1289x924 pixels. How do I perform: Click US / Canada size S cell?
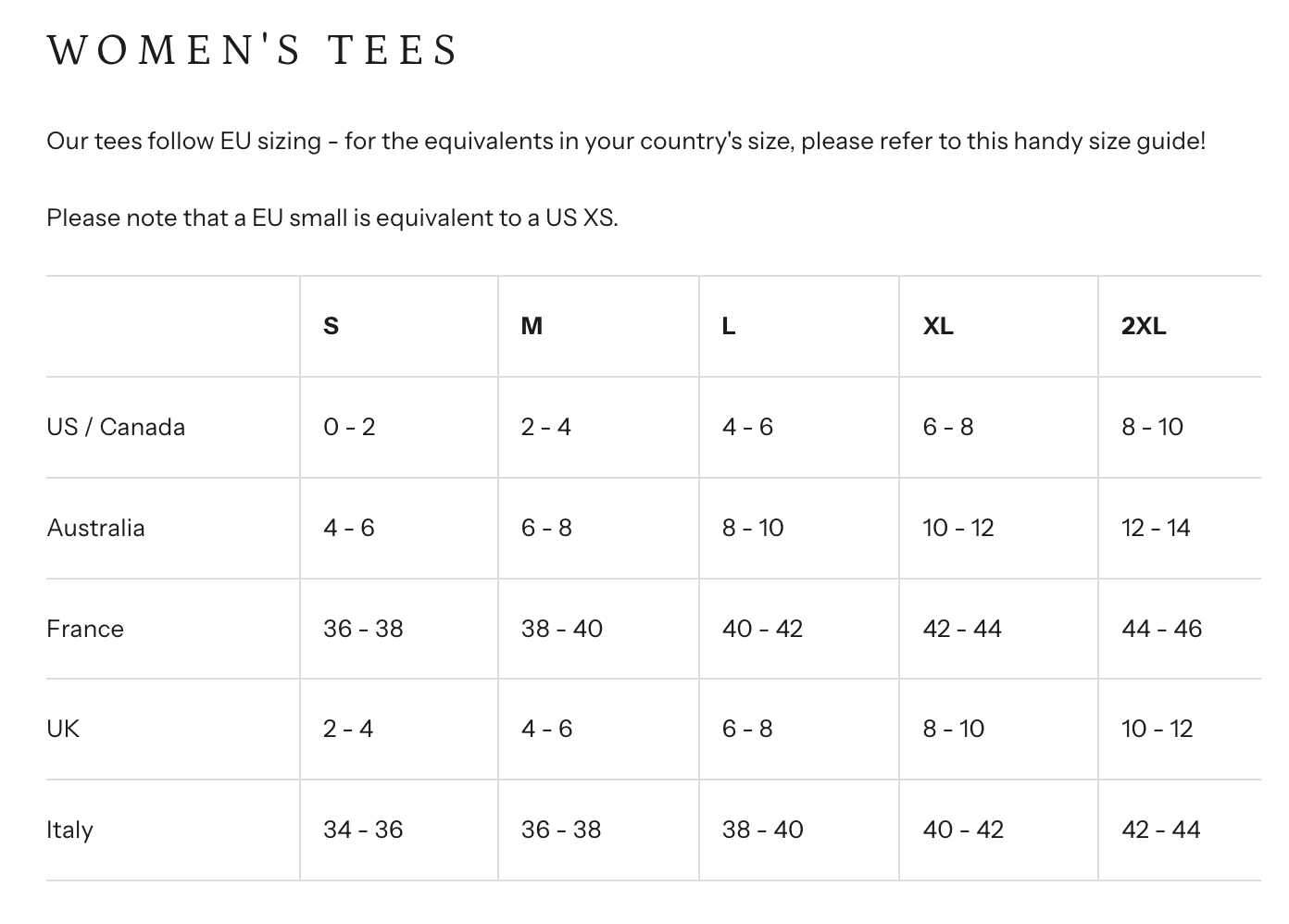pyautogui.click(x=349, y=427)
